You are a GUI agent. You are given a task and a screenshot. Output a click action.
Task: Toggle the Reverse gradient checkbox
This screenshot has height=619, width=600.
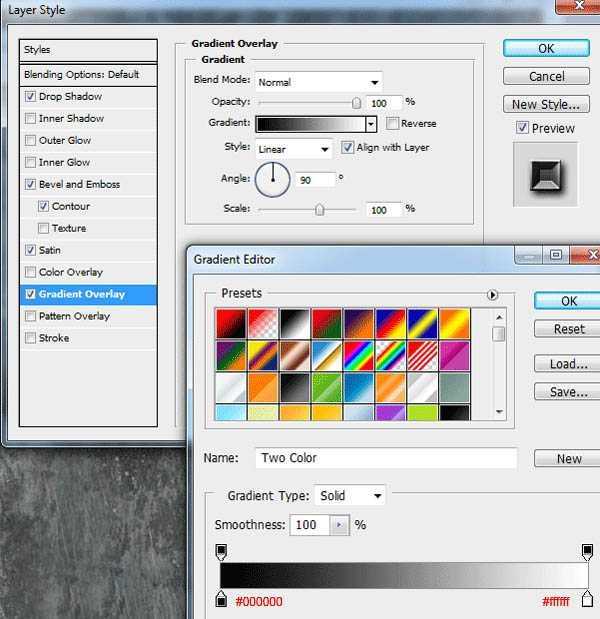(x=392, y=124)
